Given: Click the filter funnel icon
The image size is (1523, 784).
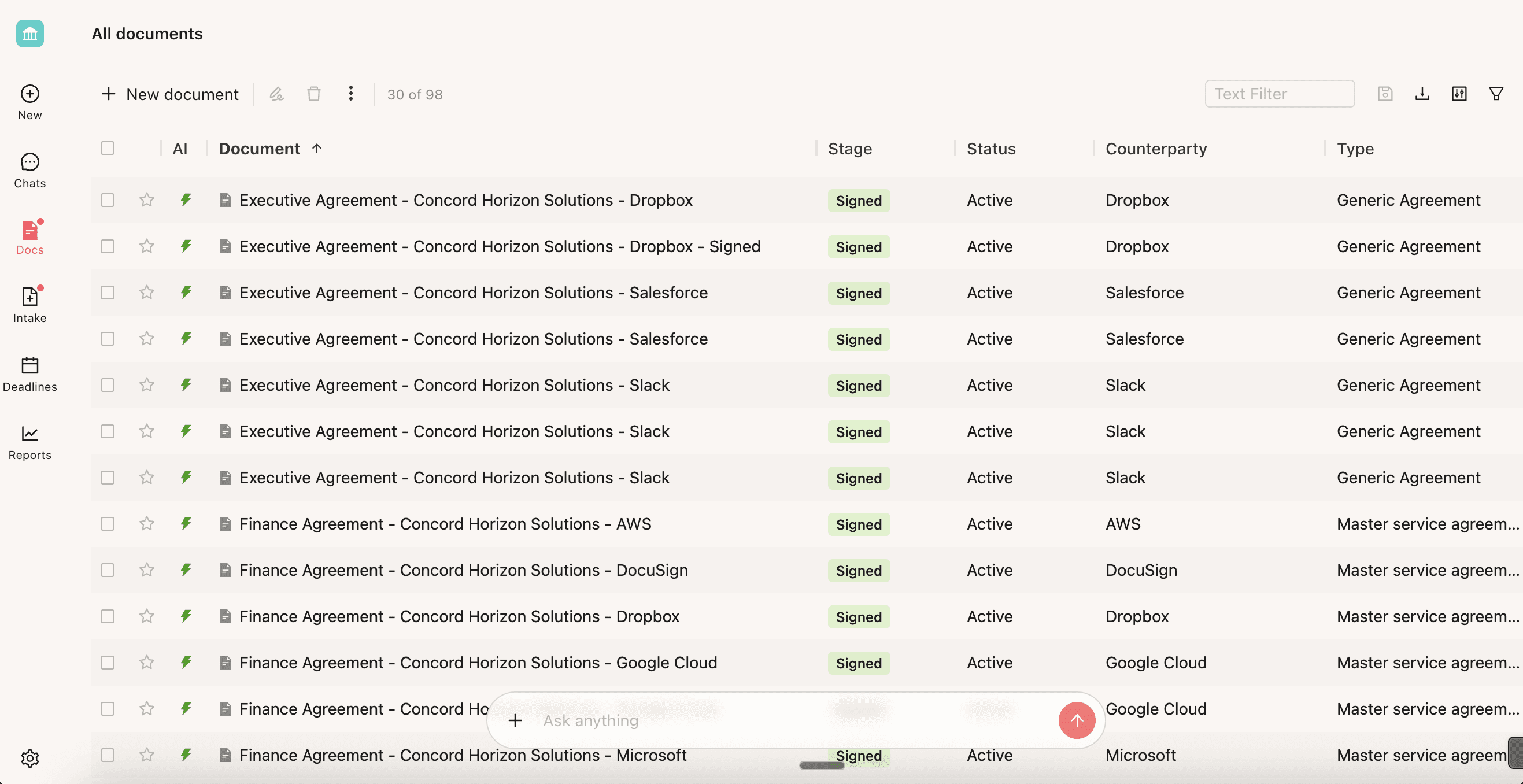Looking at the screenshot, I should 1496,94.
